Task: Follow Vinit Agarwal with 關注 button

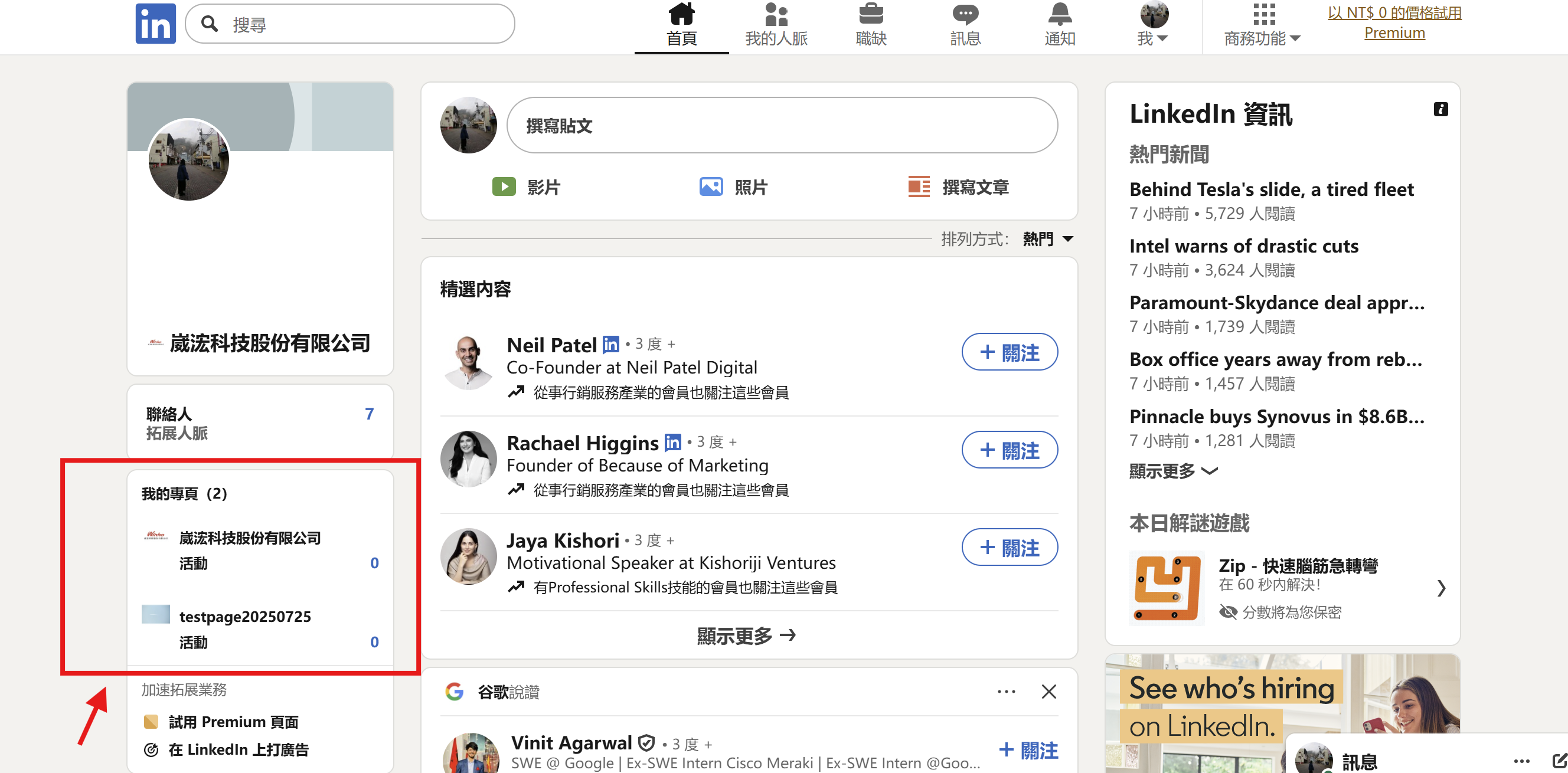Action: [1028, 751]
